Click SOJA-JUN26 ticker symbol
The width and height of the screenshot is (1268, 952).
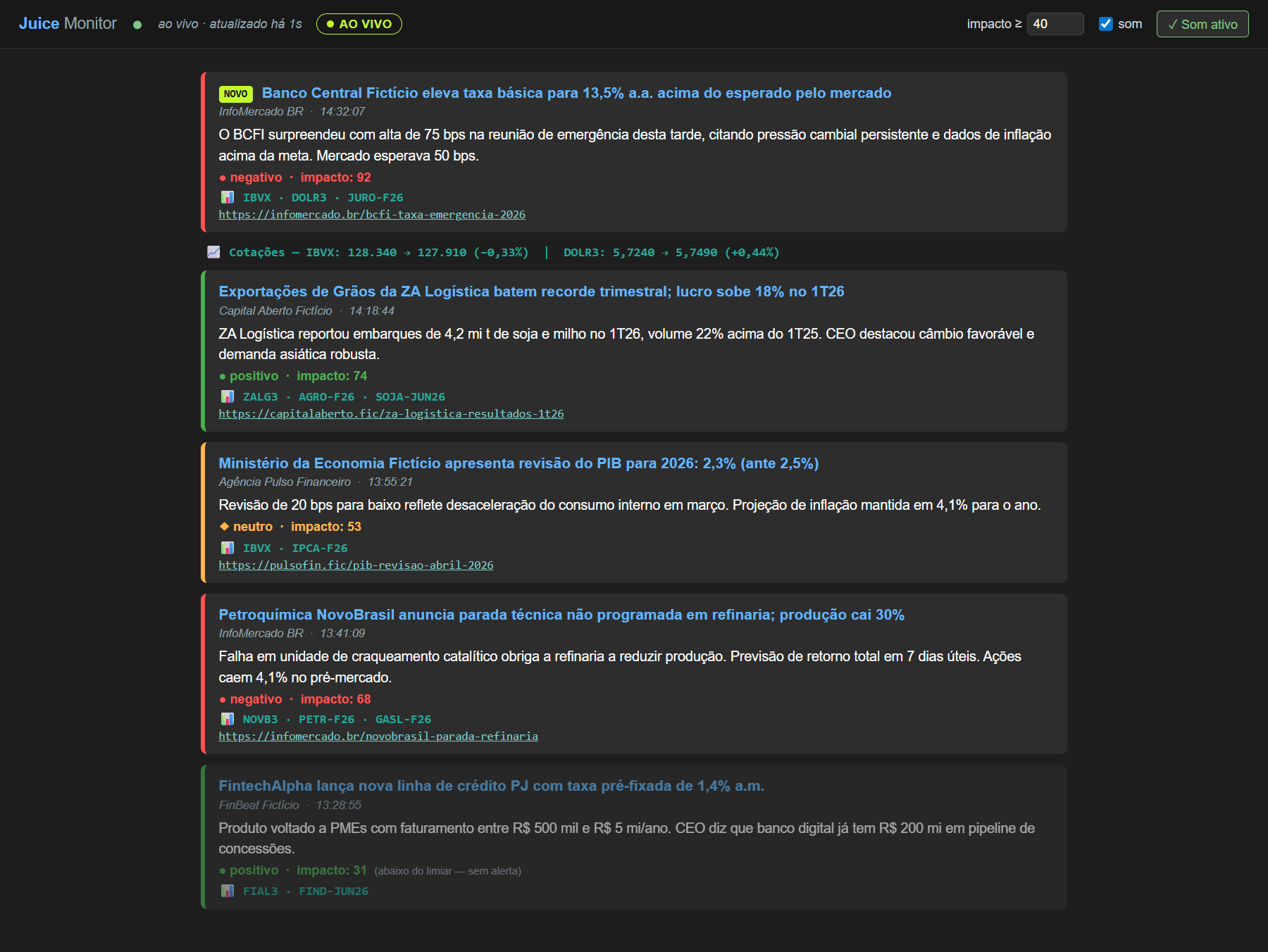point(410,397)
